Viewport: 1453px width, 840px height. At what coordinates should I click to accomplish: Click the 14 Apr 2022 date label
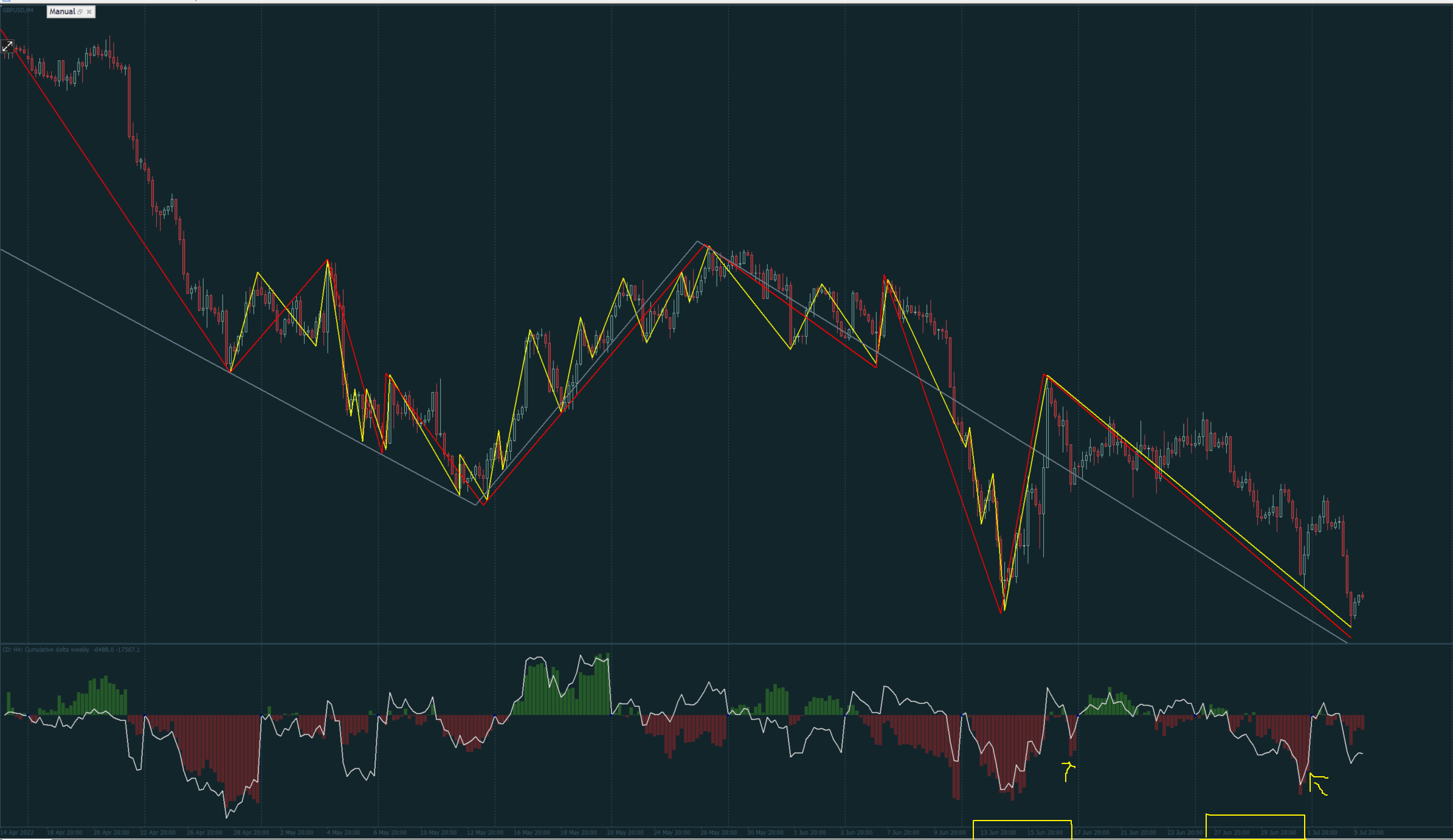click(x=17, y=833)
